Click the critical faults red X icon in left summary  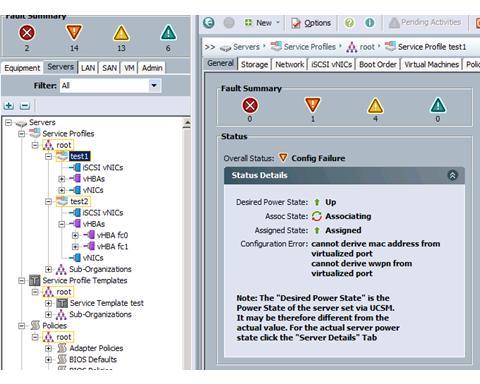click(x=27, y=33)
